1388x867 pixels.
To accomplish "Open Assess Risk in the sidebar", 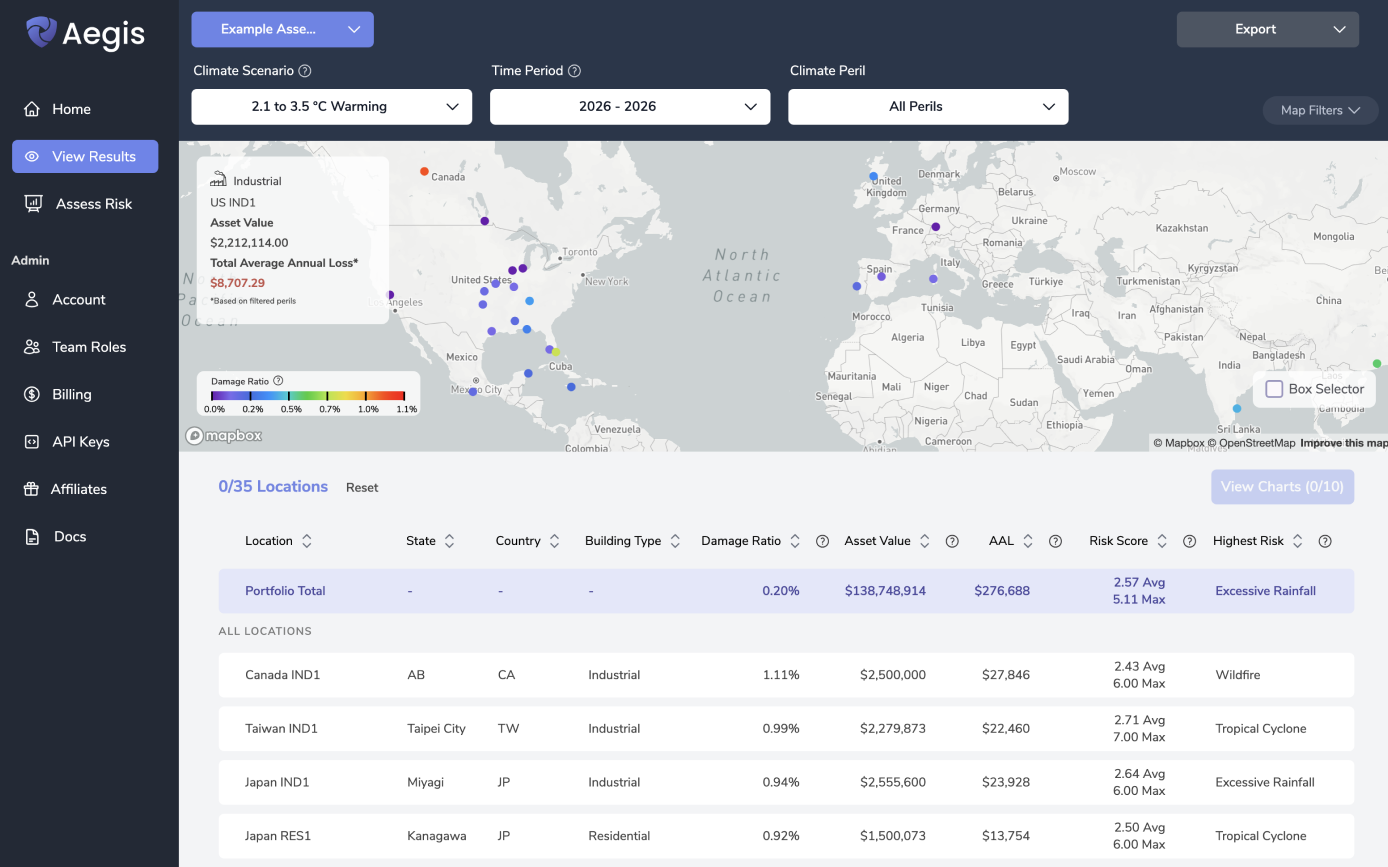I will [x=94, y=204].
